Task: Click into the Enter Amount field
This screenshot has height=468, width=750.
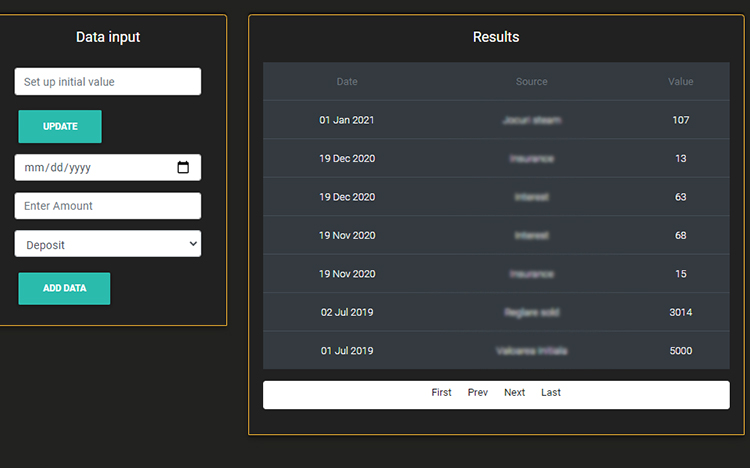Action: click(107, 206)
